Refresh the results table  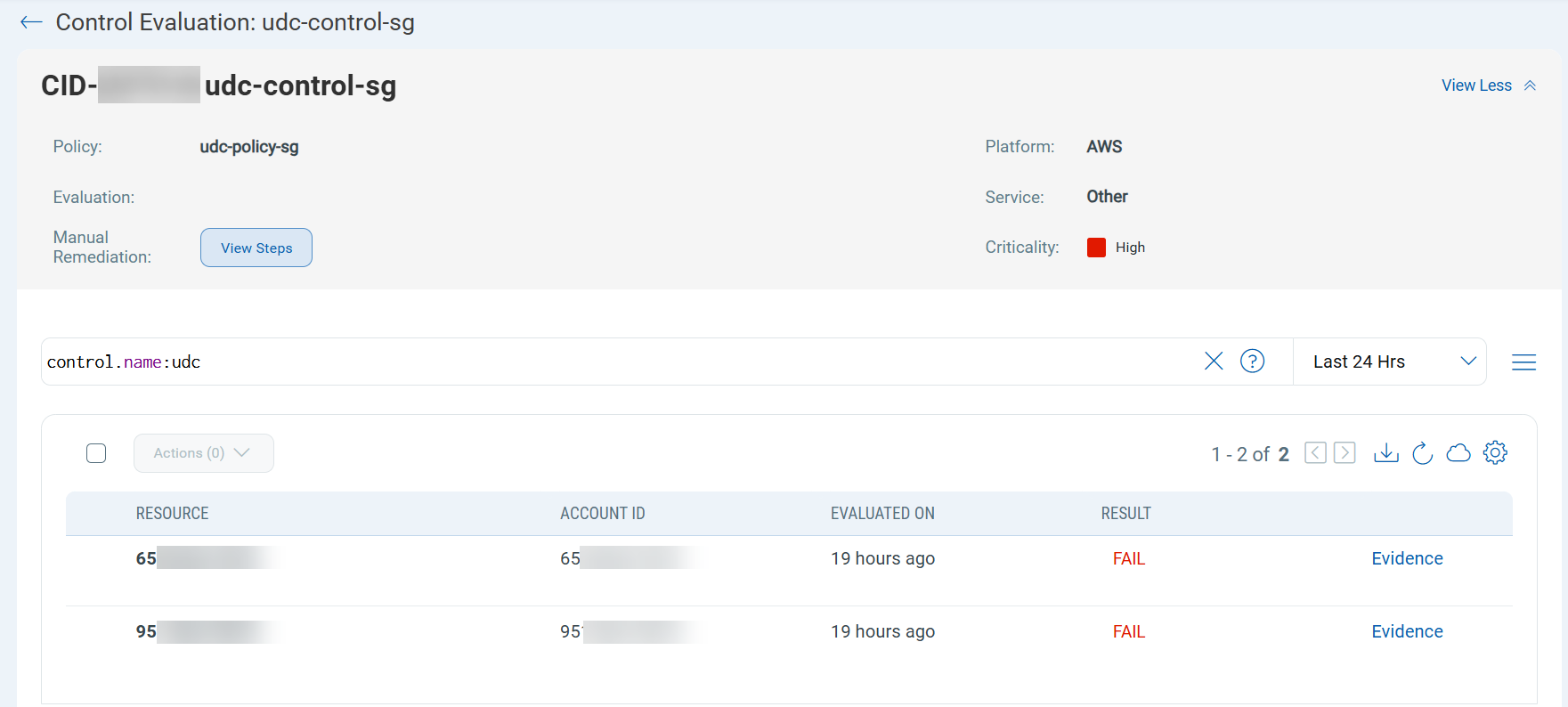1423,453
